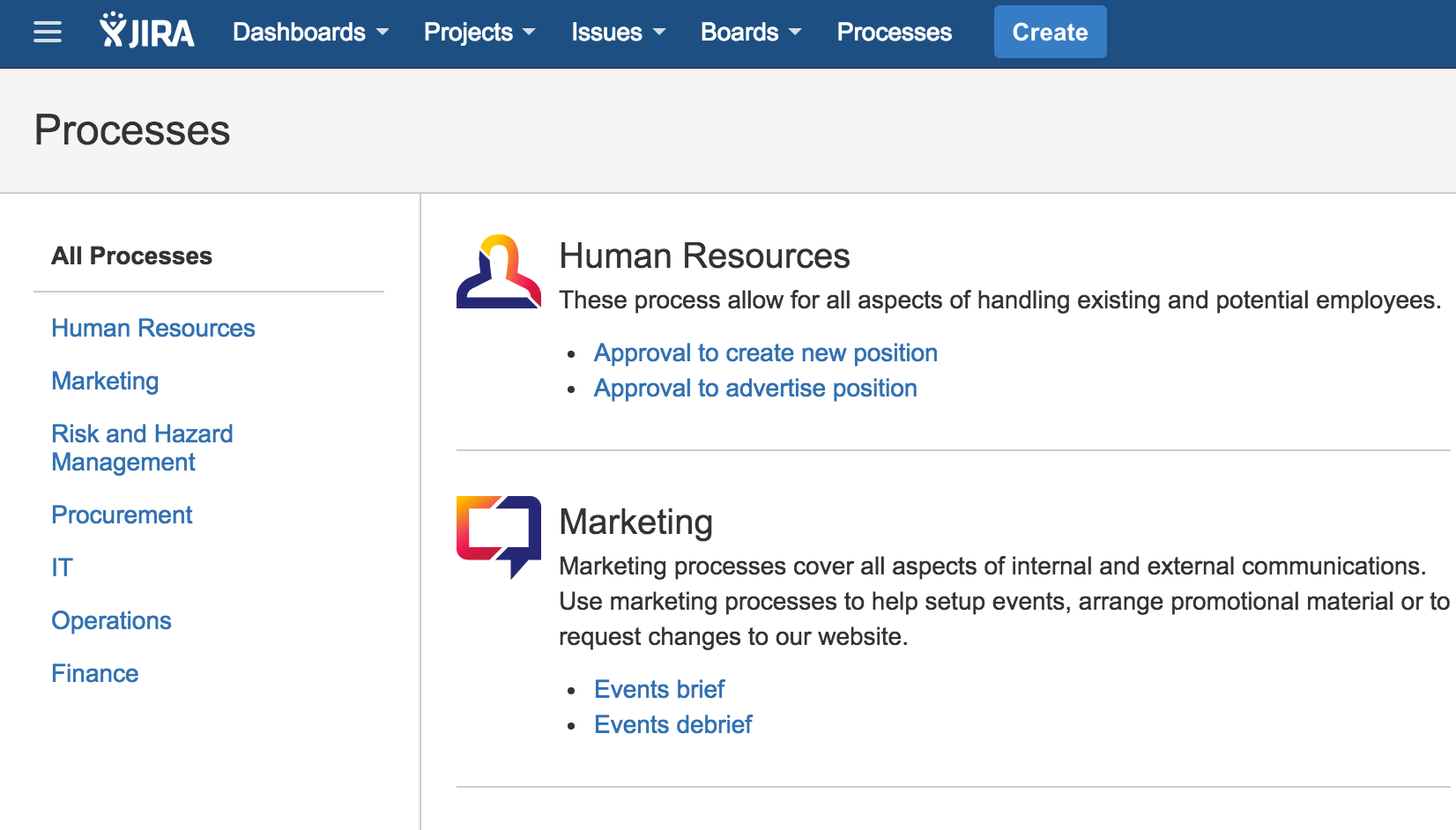Click the Marketing speech bubble icon
This screenshot has height=830, width=1456.
[498, 536]
